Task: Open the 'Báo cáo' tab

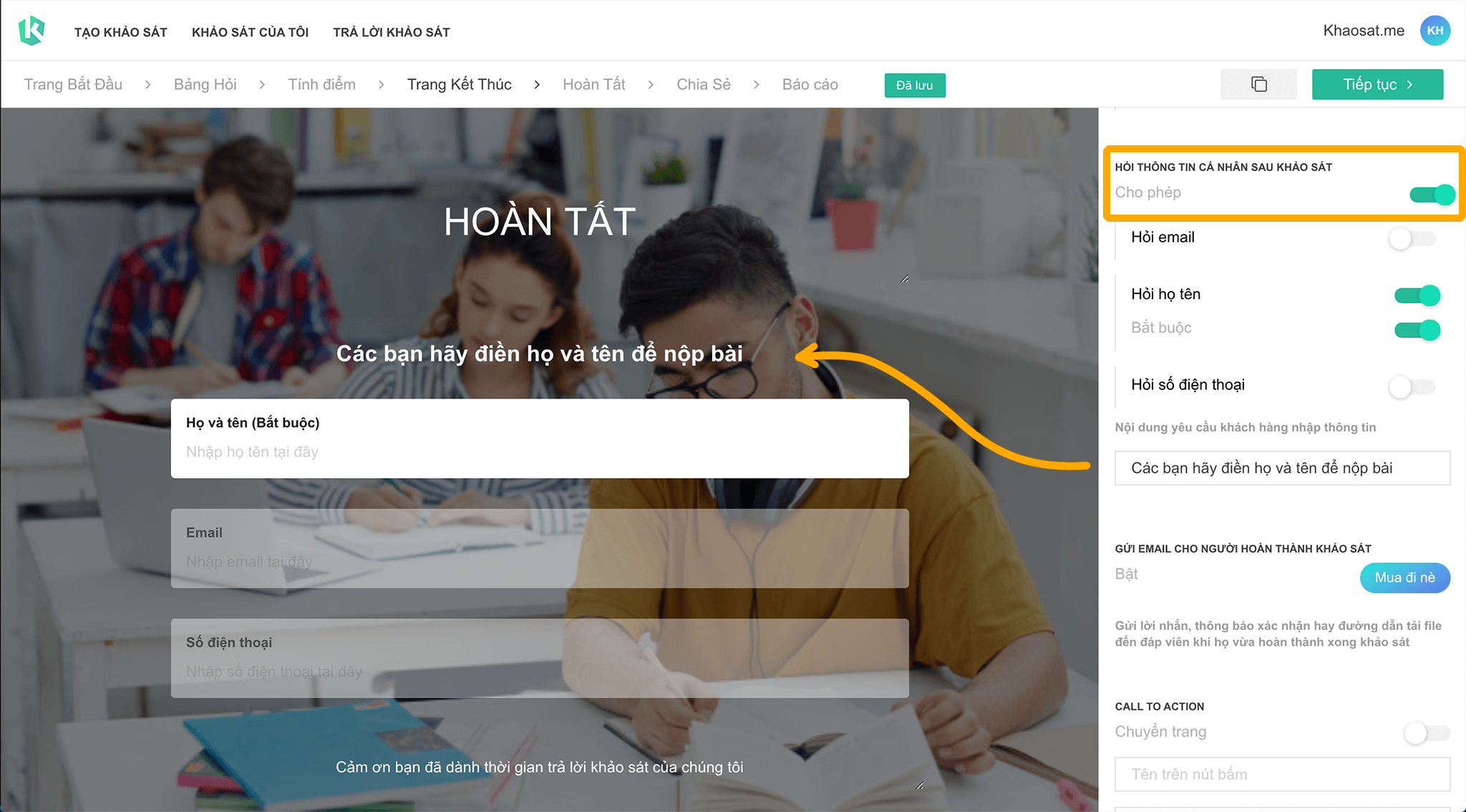Action: pyautogui.click(x=810, y=84)
